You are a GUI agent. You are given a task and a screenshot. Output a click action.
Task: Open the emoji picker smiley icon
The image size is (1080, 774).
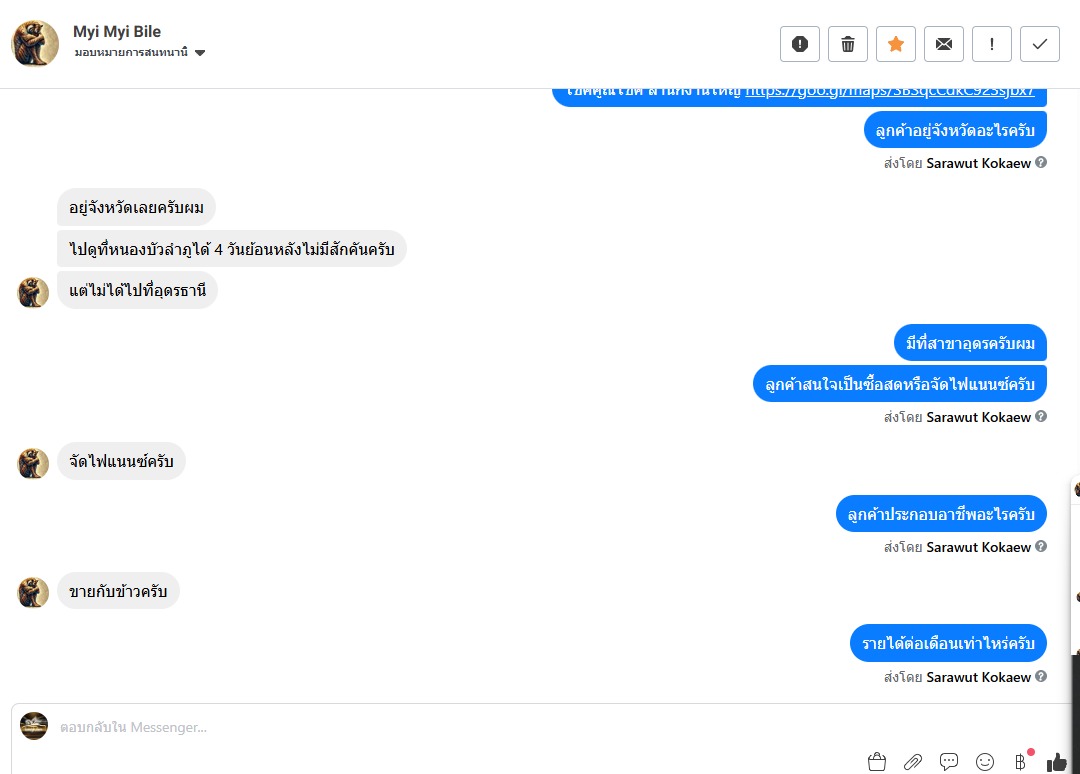coord(985,762)
